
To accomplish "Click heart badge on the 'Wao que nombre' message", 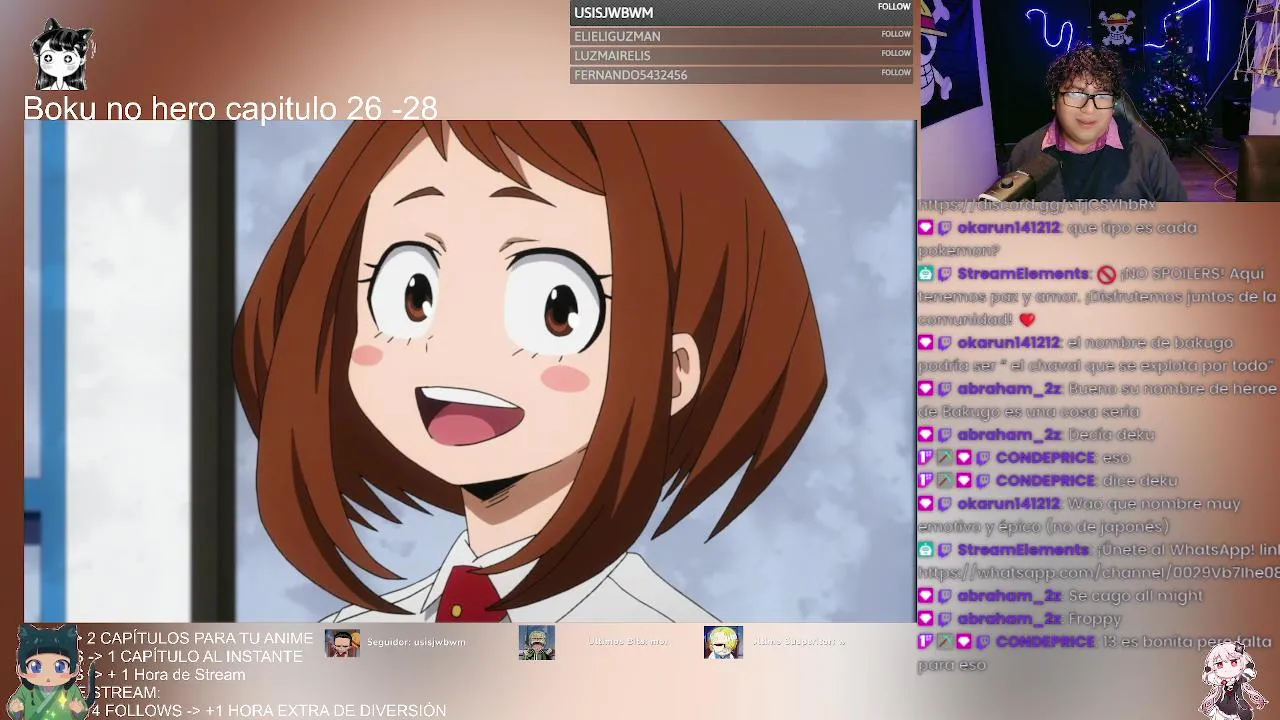I will (925, 504).
